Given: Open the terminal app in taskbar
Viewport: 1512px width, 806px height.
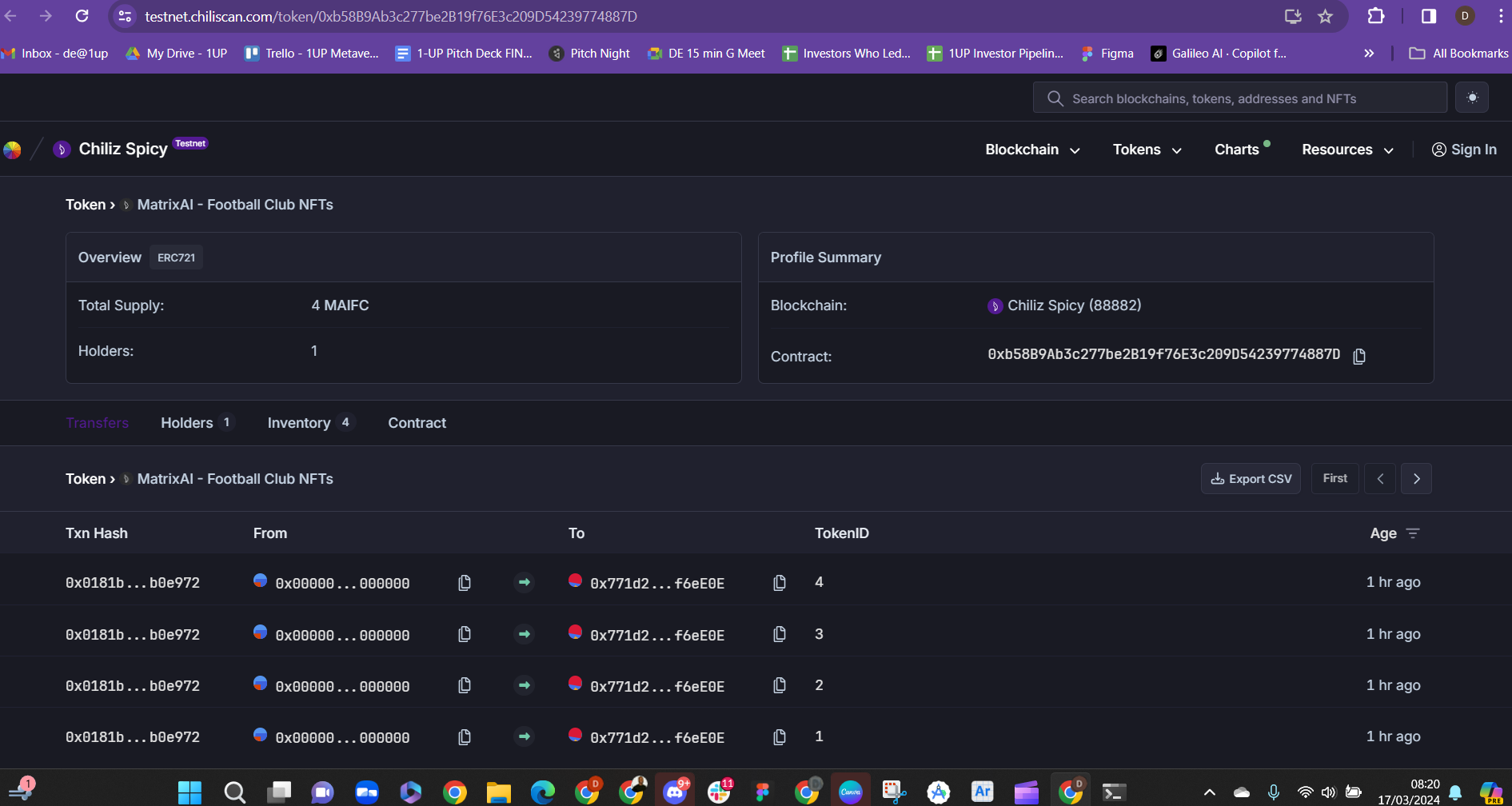Looking at the screenshot, I should click(x=1114, y=792).
